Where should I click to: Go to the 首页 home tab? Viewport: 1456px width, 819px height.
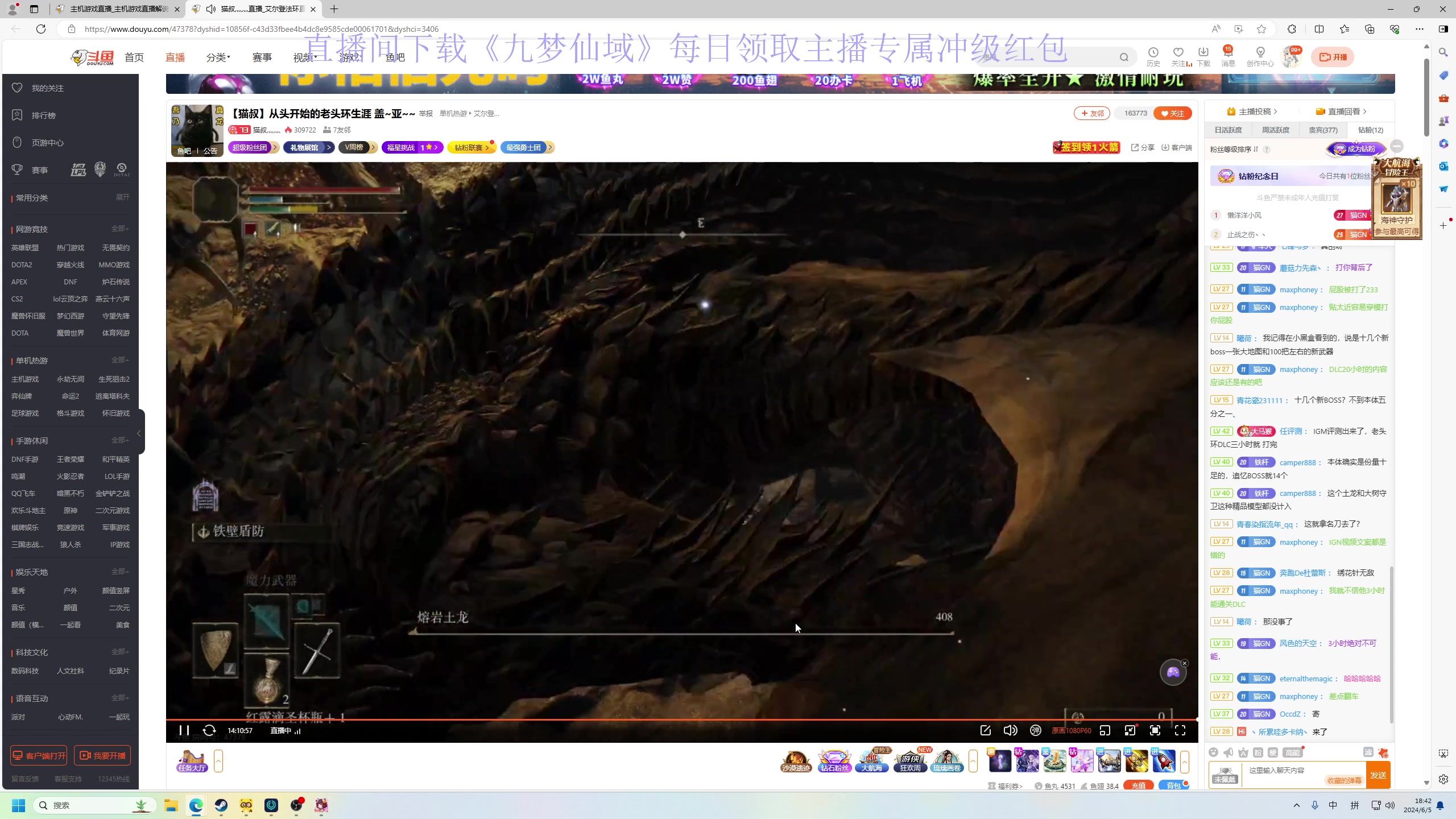pos(134,57)
